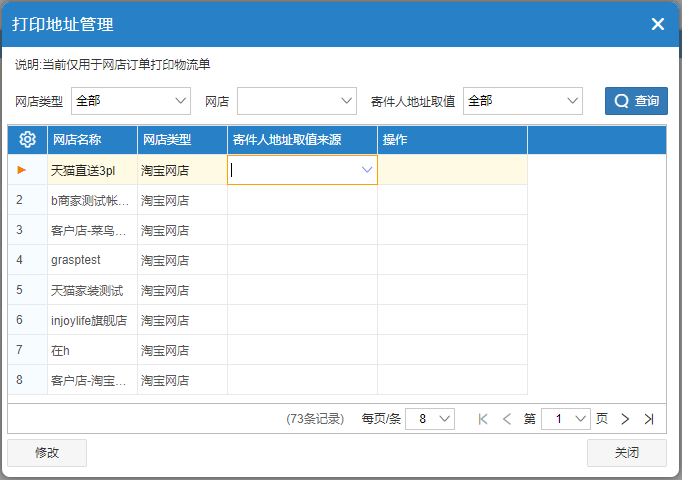This screenshot has height=480, width=682.
Task: Expand the 网店类型 dropdown
Action: 131,101
